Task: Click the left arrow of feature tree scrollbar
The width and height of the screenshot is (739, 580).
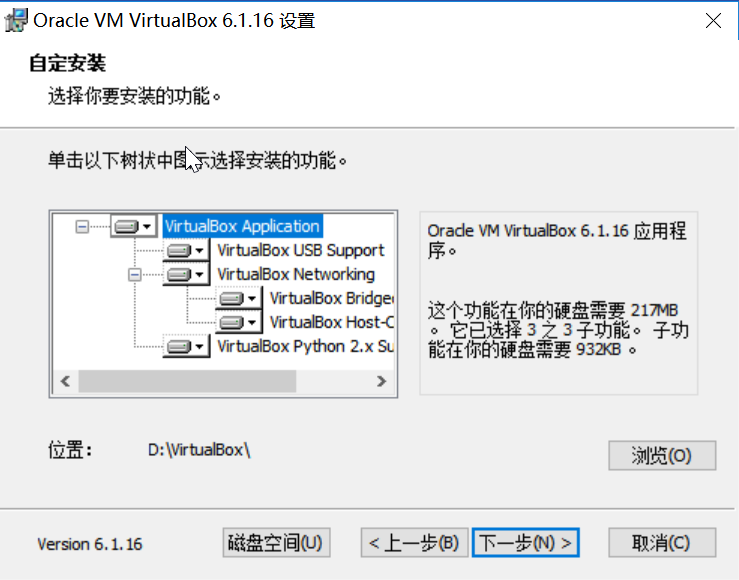Action: (x=66, y=381)
